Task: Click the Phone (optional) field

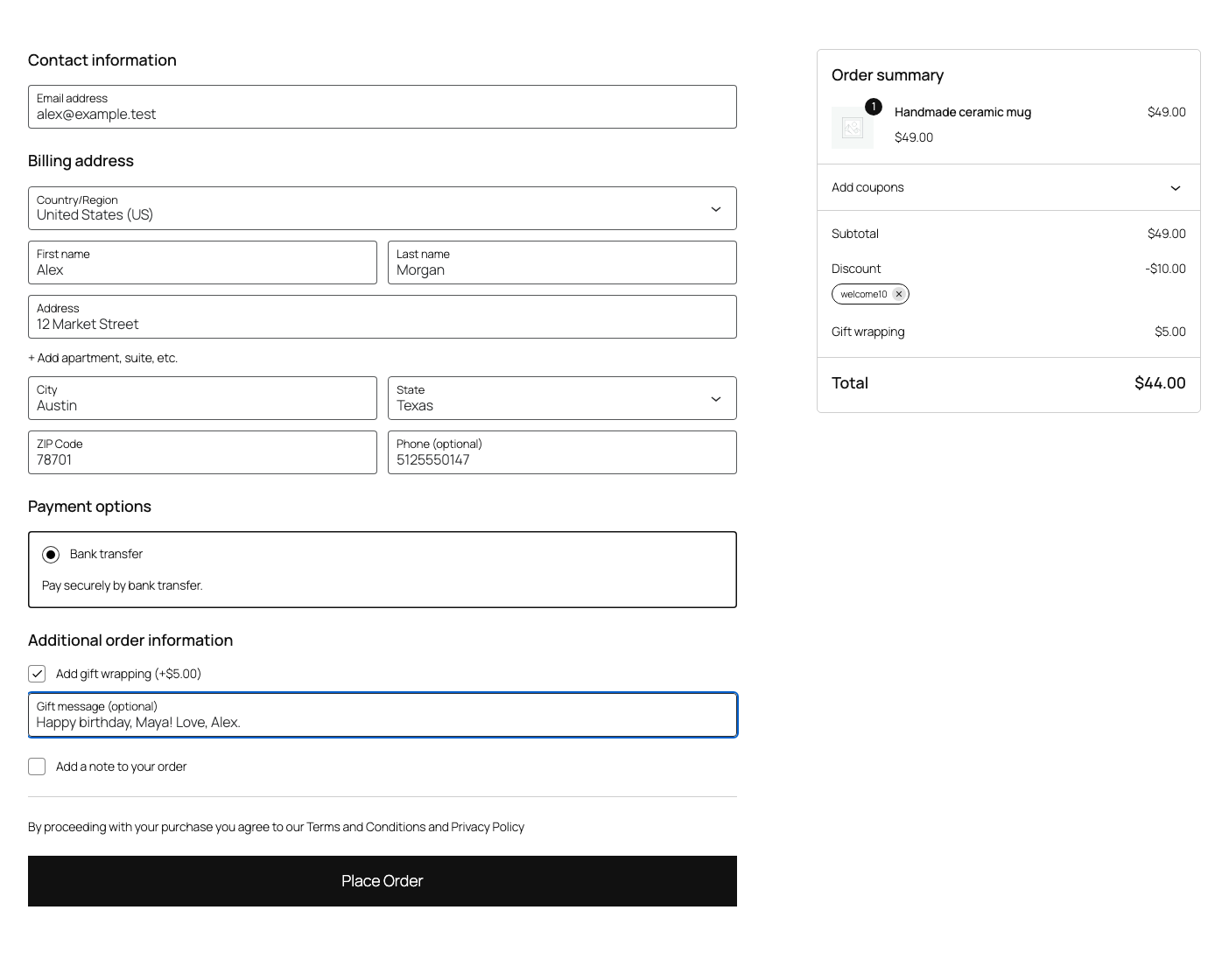Action: pos(562,452)
